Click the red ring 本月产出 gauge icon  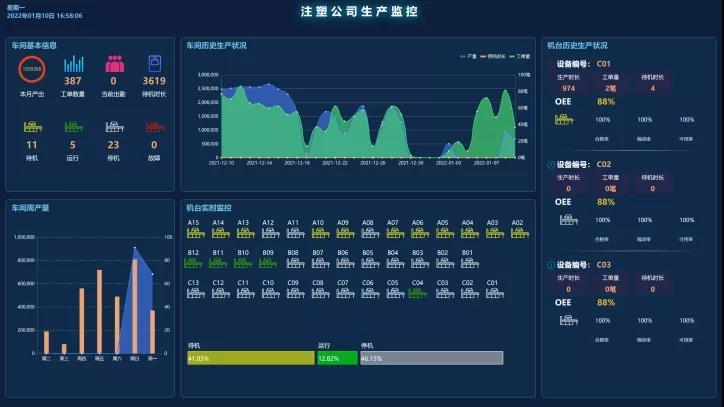click(32, 69)
